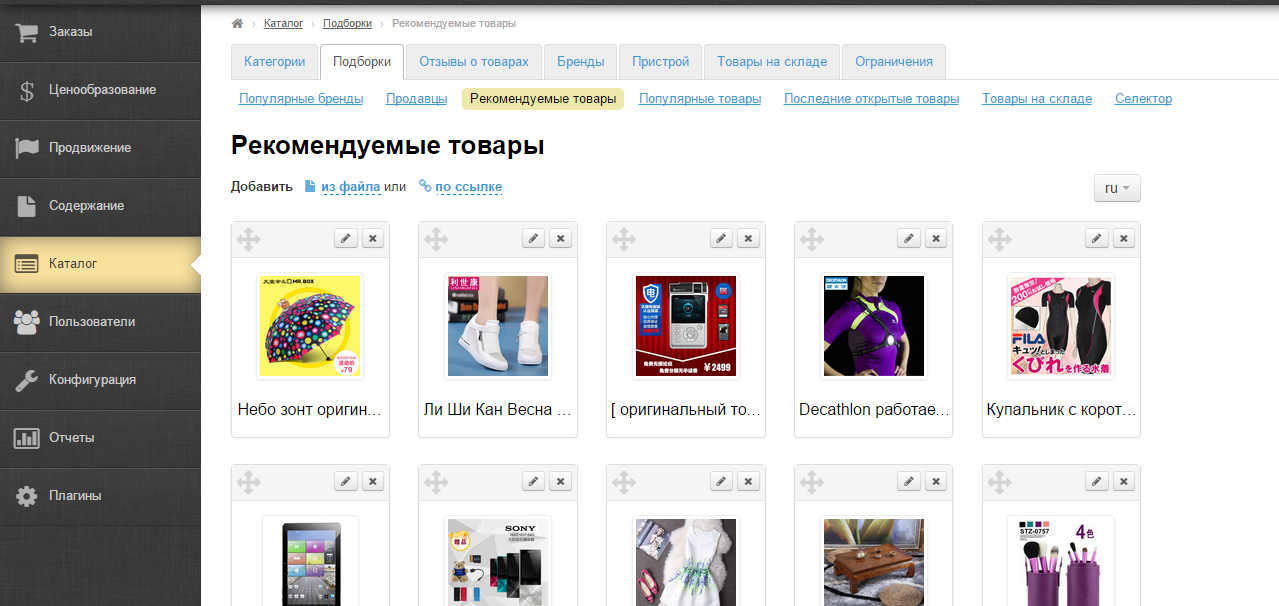The image size is (1279, 606).
Task: Click move handle on Decathlon card
Action: click(x=812, y=239)
